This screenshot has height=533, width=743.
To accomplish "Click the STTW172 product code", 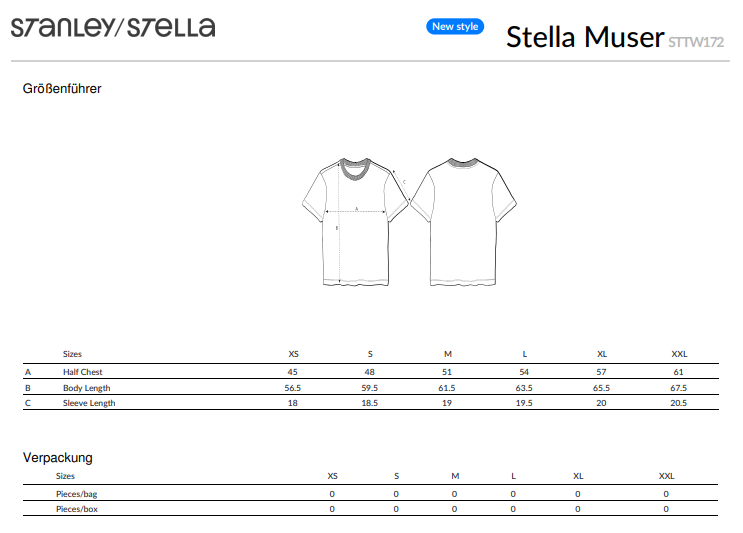I will [x=696, y=42].
